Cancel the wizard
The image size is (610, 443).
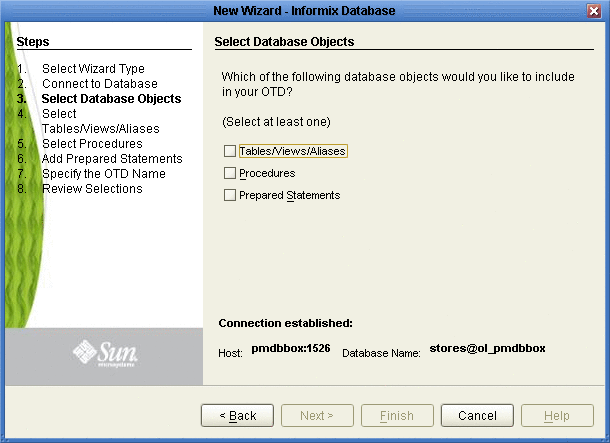477,415
